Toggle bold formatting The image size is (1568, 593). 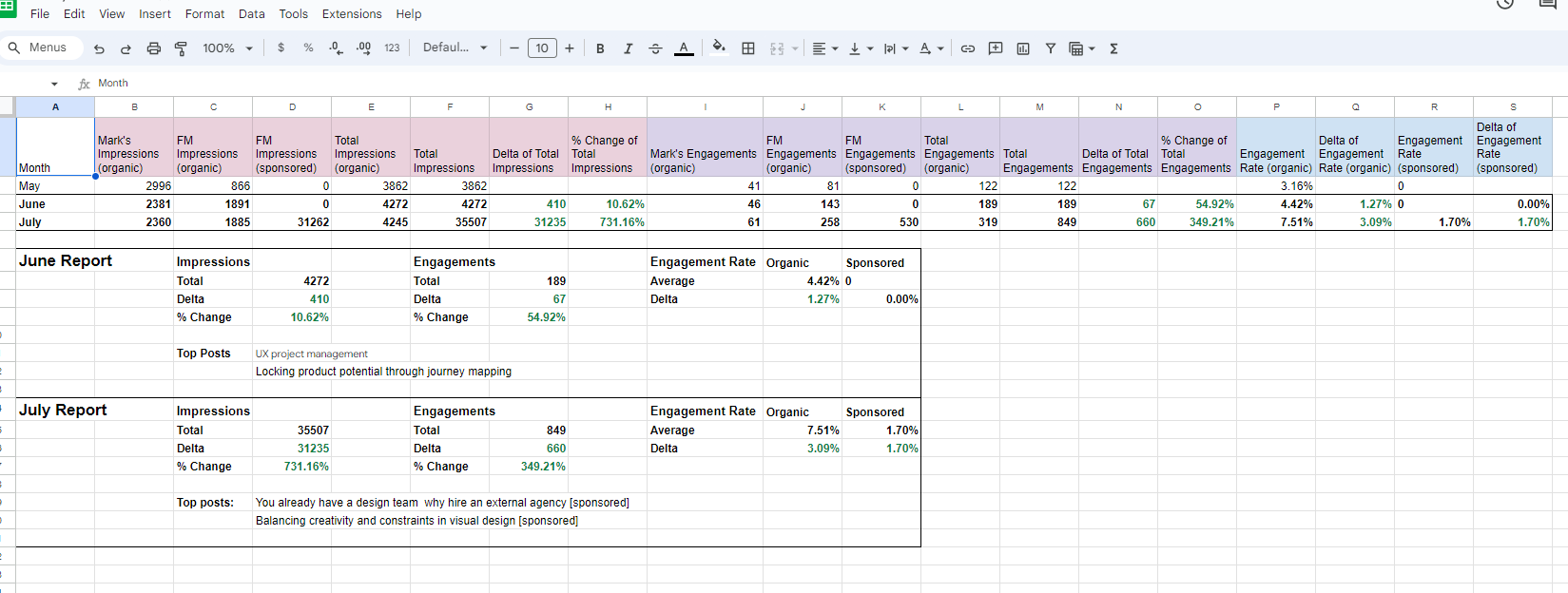pyautogui.click(x=600, y=48)
